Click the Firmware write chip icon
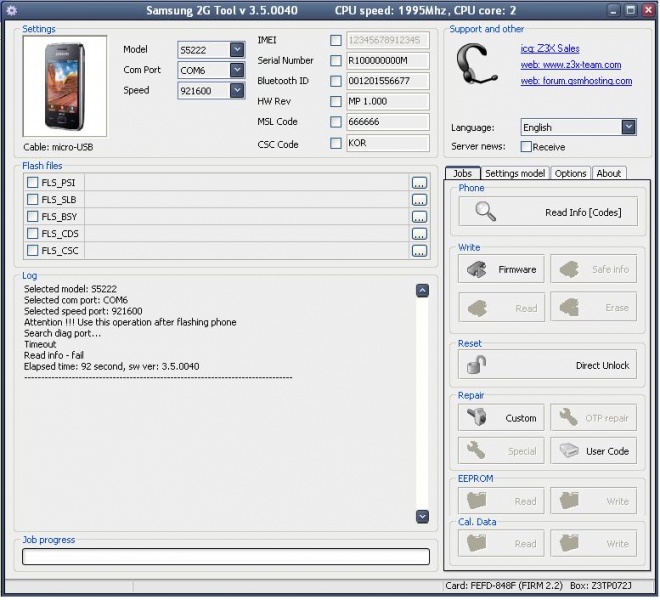Viewport: 660px width, 600px height. point(477,269)
